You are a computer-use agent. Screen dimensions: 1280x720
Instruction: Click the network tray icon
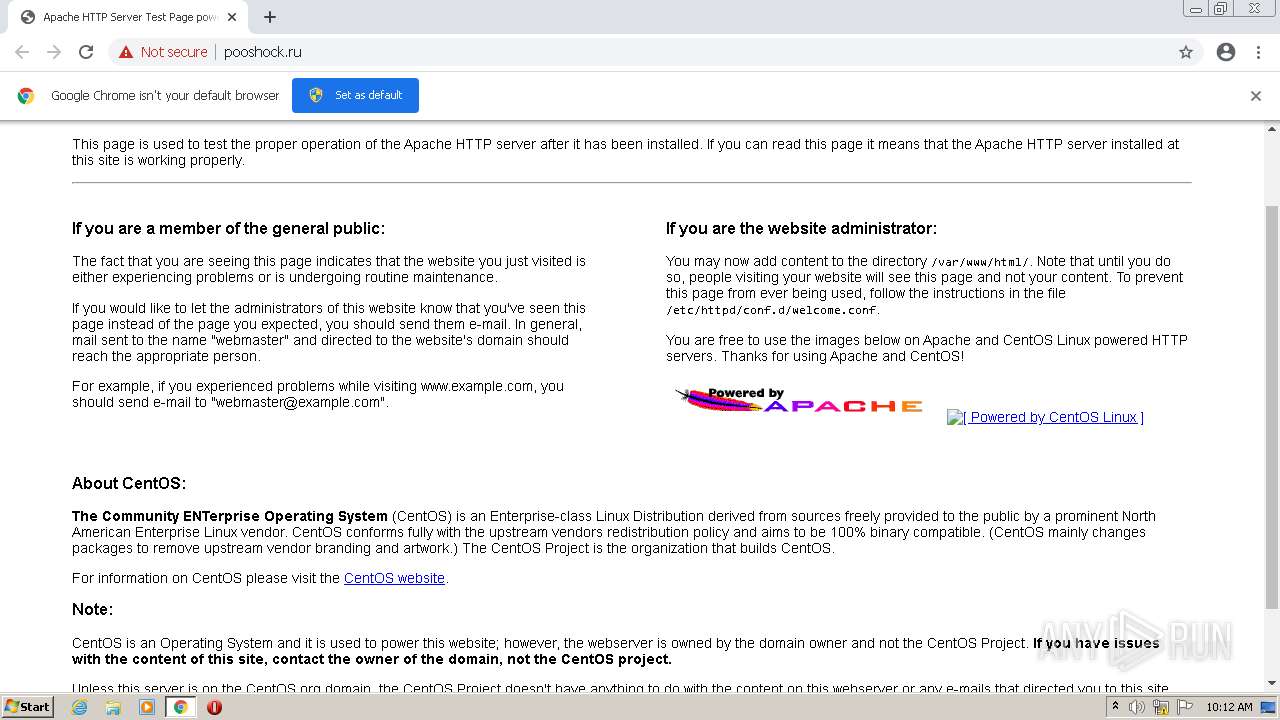coord(1161,707)
